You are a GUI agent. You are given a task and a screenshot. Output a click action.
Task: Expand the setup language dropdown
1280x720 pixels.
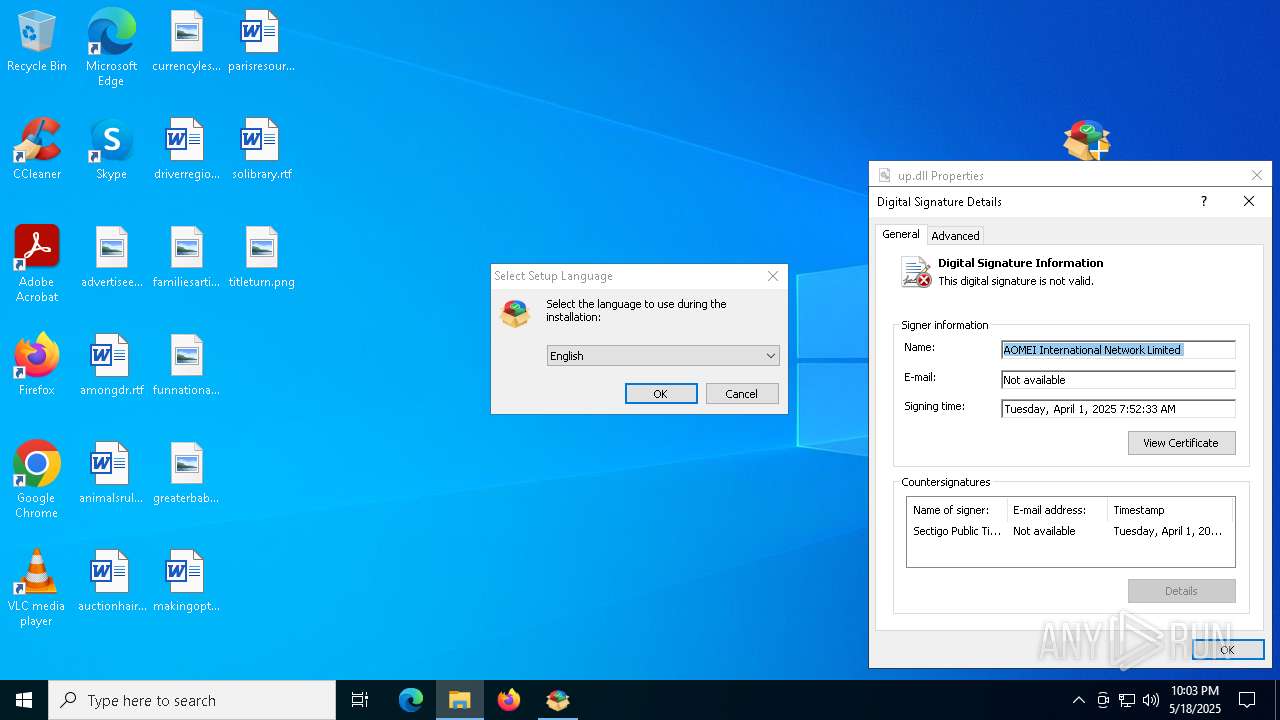point(663,356)
